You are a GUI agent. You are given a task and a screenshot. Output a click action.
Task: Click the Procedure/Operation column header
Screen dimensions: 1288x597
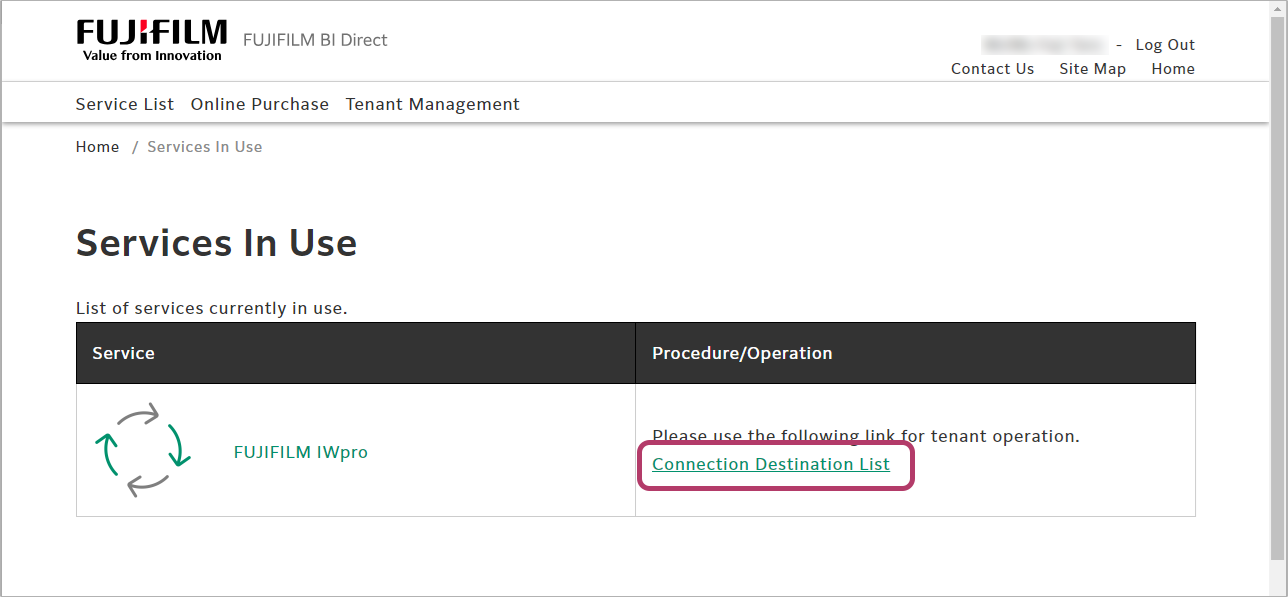741,353
